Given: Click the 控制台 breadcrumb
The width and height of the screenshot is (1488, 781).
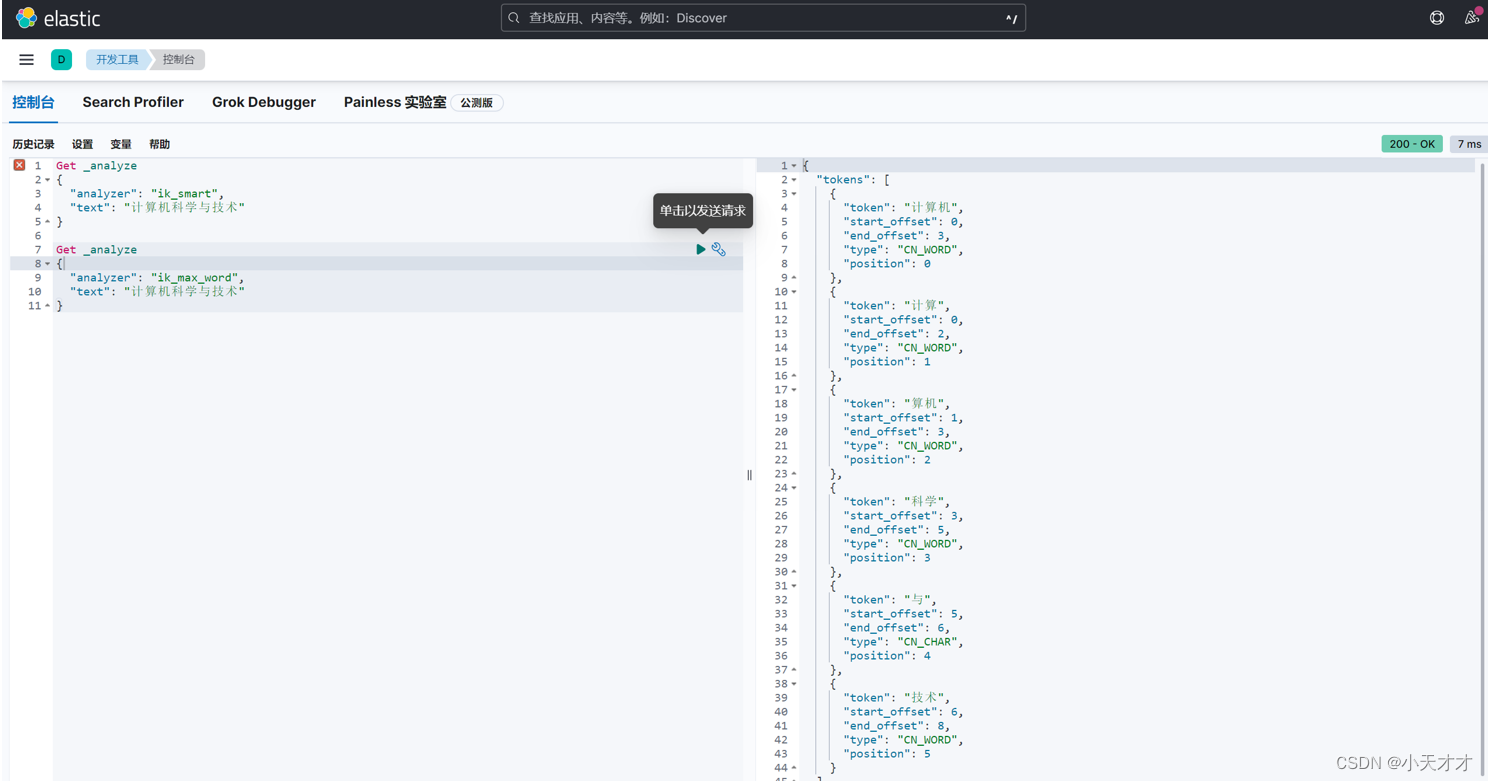Looking at the screenshot, I should coord(179,60).
